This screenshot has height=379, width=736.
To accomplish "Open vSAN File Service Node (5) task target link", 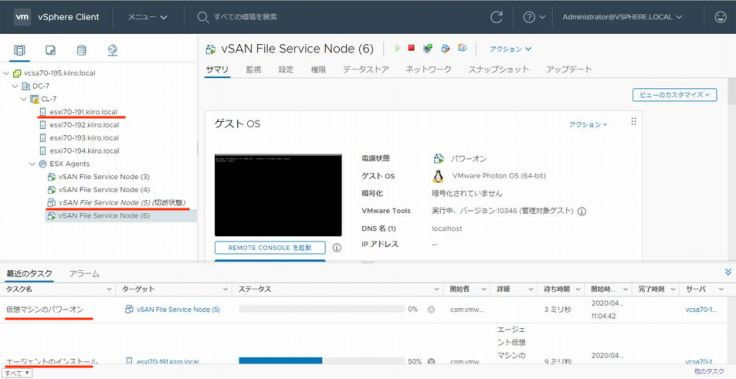I will [x=178, y=309].
